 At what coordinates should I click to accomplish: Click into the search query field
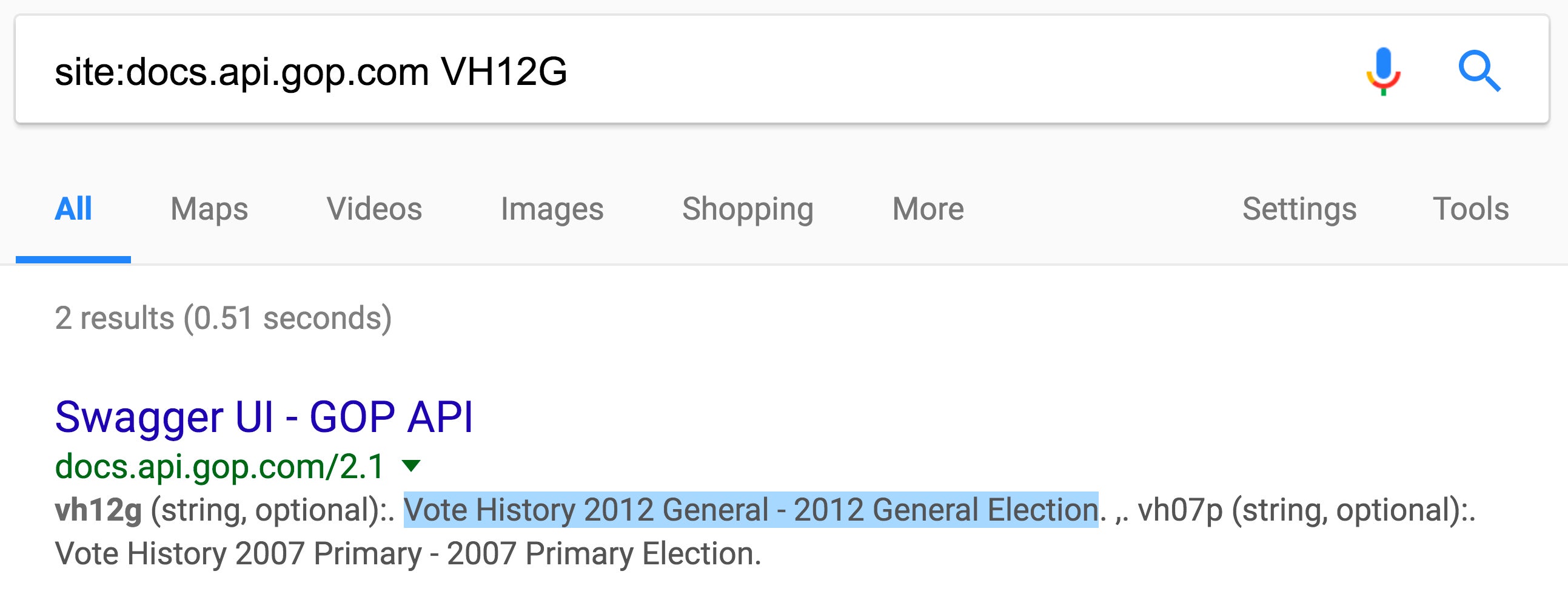click(x=700, y=70)
